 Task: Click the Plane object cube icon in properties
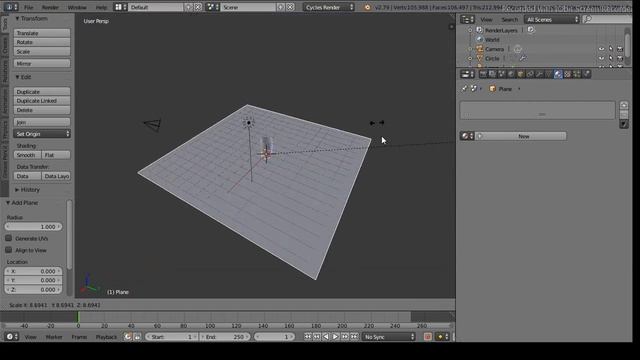[492, 89]
